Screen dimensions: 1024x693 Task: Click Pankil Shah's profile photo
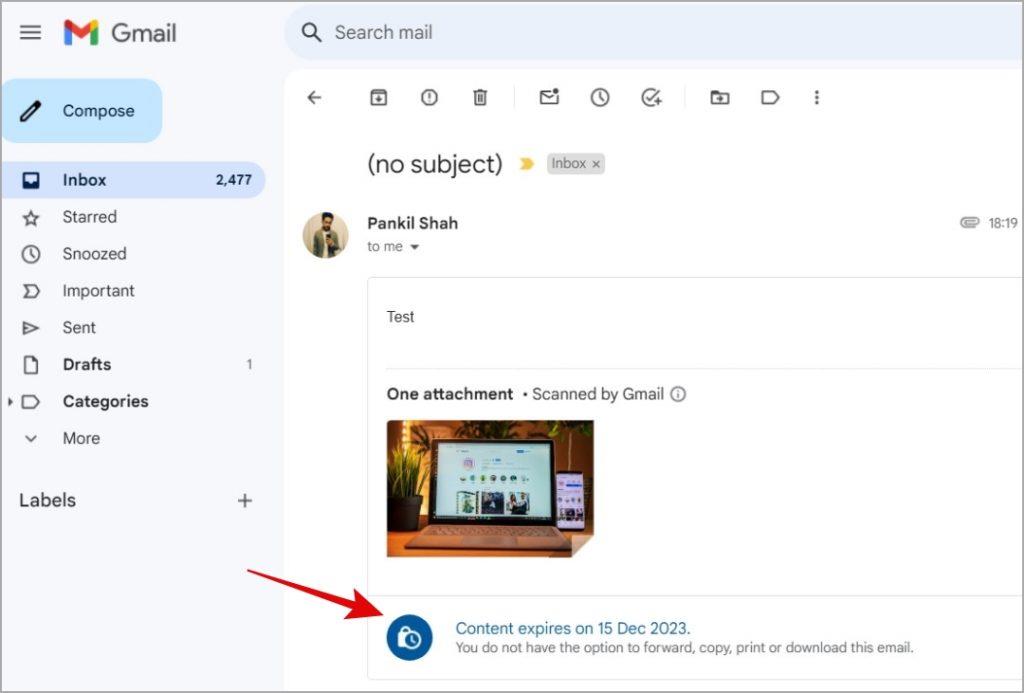point(325,234)
